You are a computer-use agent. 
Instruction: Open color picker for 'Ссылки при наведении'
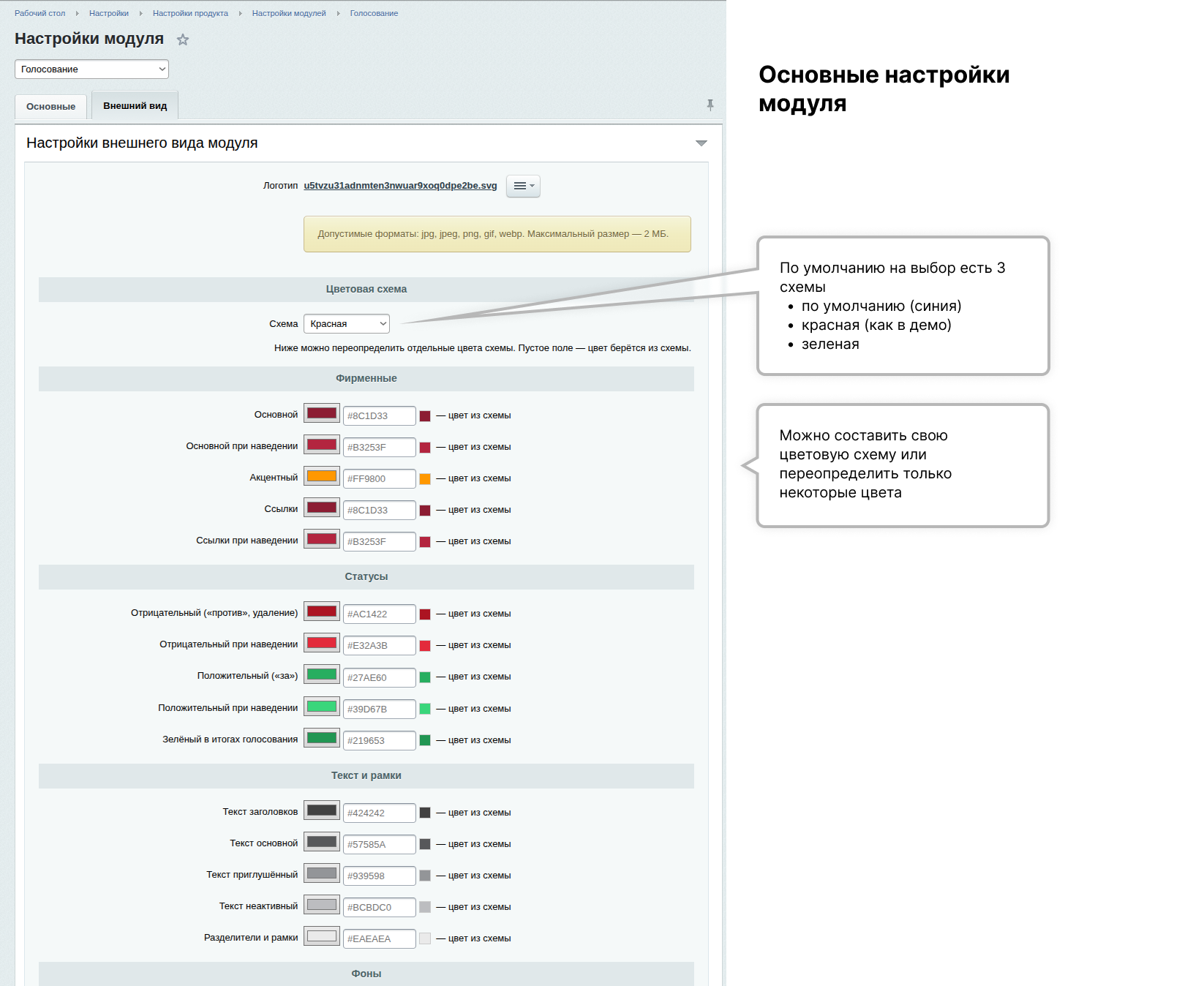coord(322,539)
